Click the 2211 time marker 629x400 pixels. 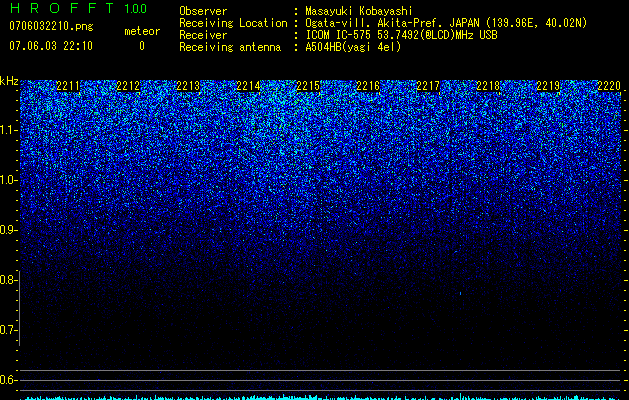pyautogui.click(x=68, y=86)
